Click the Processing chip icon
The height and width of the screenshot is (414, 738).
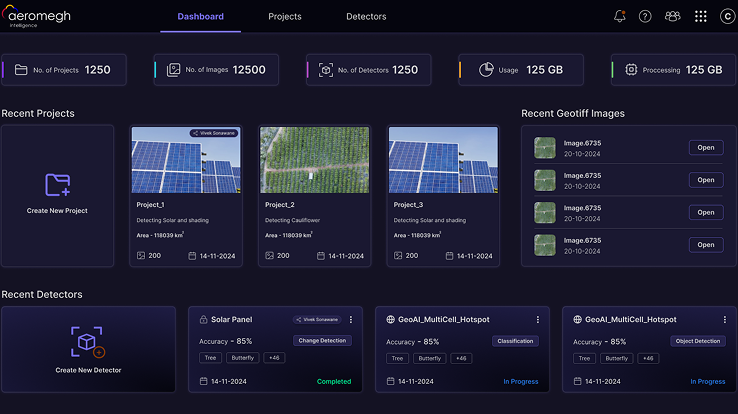tap(631, 70)
